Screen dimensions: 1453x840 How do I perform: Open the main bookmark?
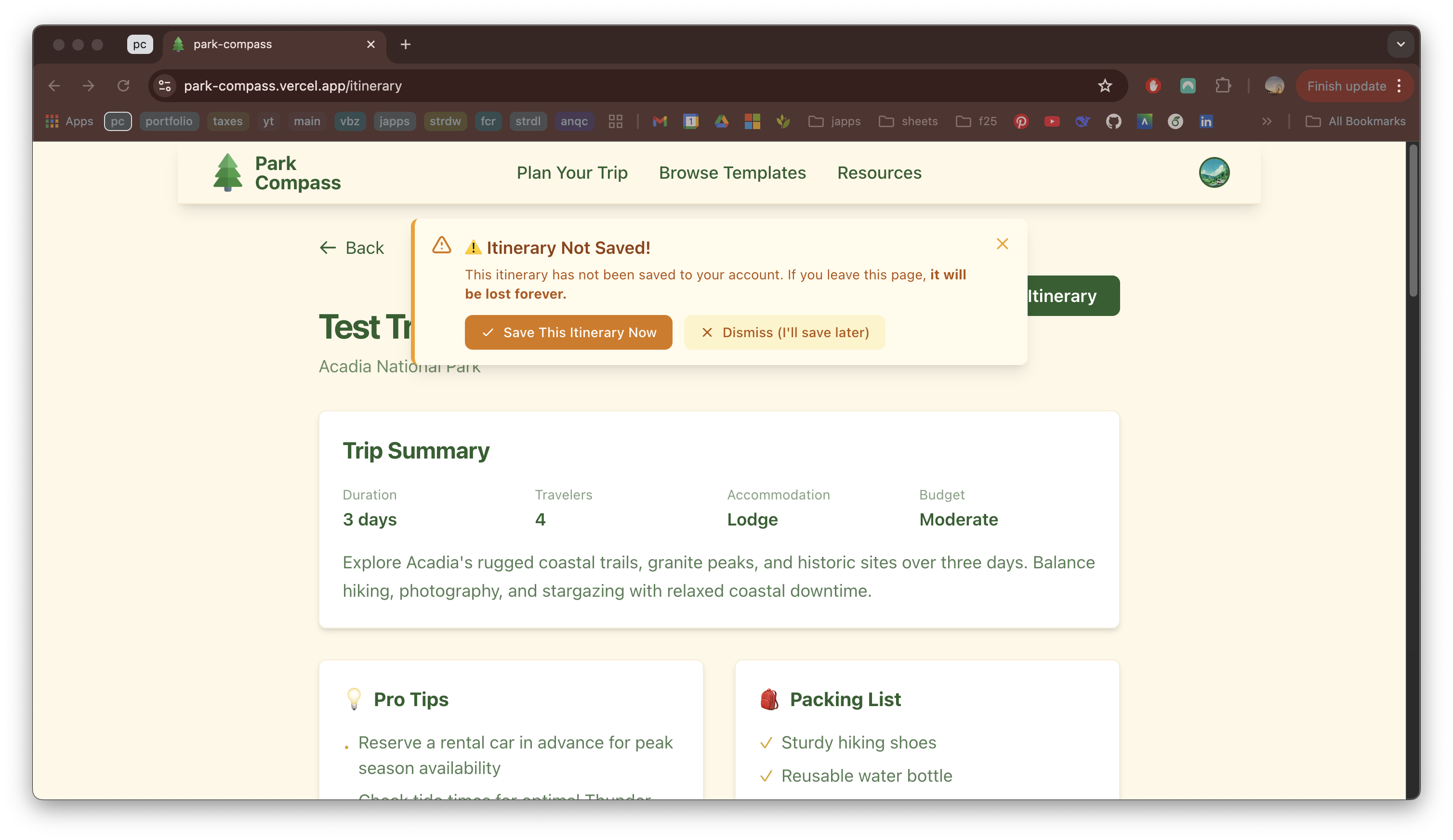point(307,121)
